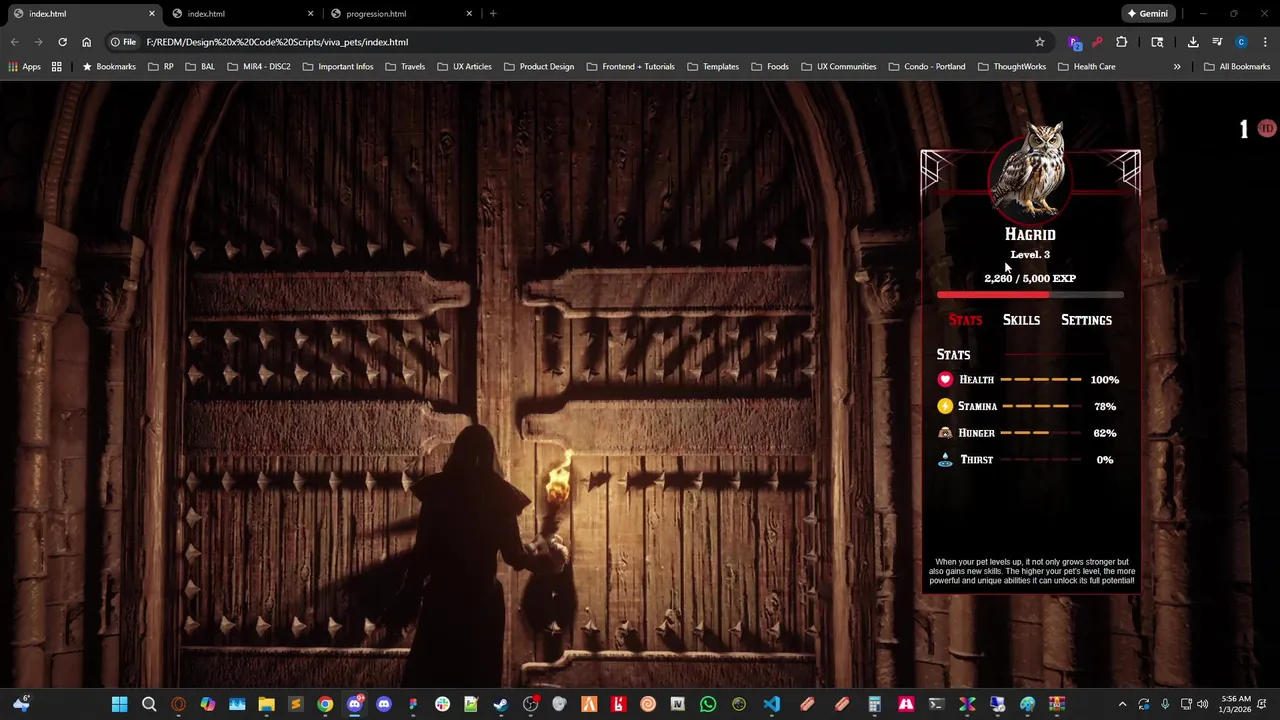Open the browser Extensions puzzle icon
This screenshot has width=1280, height=720.
click(x=1121, y=42)
